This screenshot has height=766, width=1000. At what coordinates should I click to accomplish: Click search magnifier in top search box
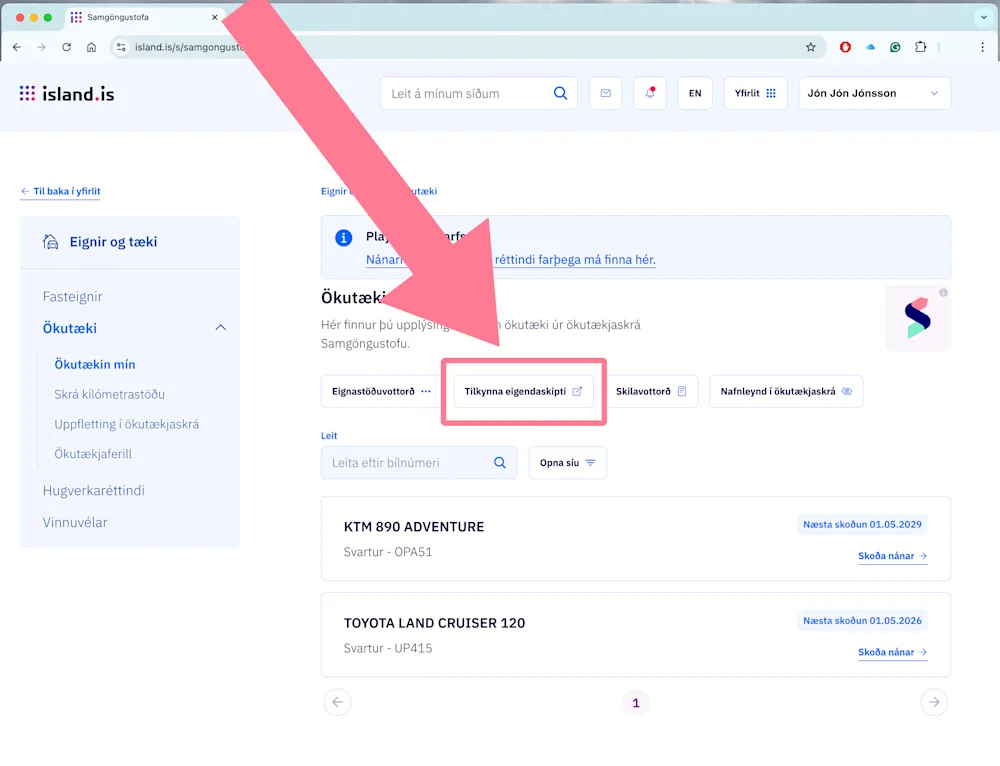pyautogui.click(x=560, y=93)
